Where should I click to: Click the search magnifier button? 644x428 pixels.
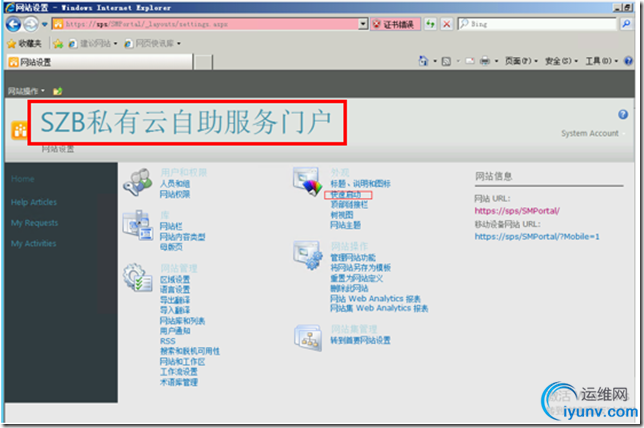pyautogui.click(x=626, y=24)
